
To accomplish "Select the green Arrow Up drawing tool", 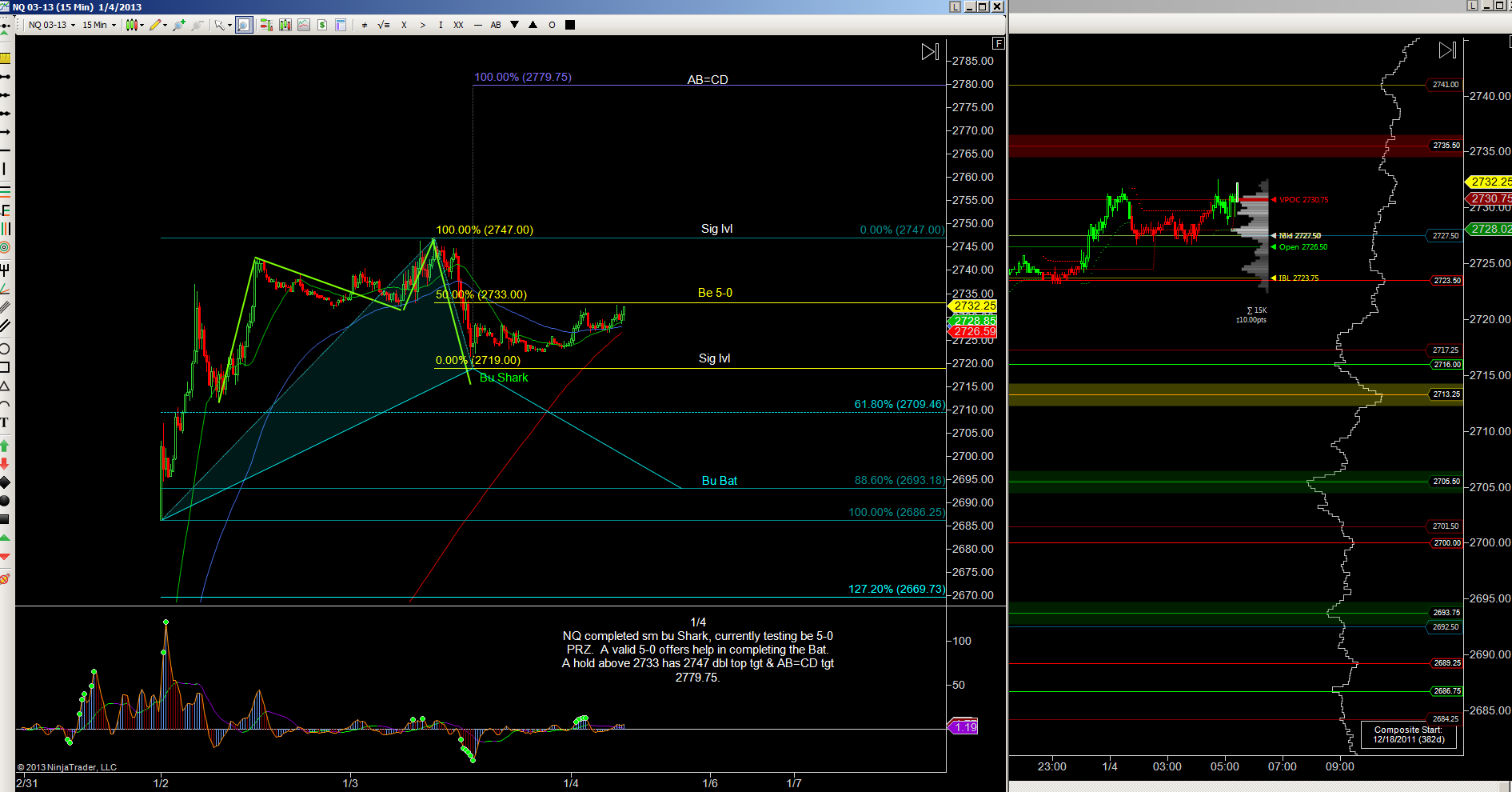I will (x=5, y=446).
